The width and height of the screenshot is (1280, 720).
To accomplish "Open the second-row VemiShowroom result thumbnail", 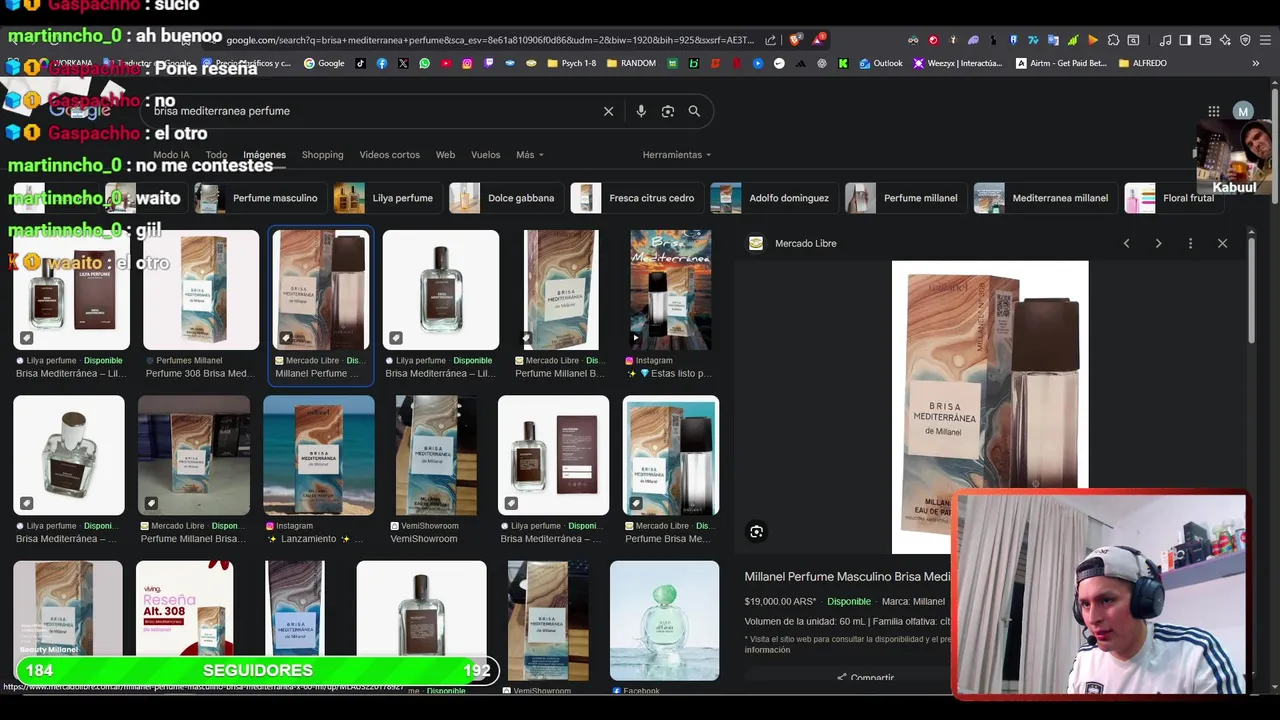I will click(x=436, y=455).
